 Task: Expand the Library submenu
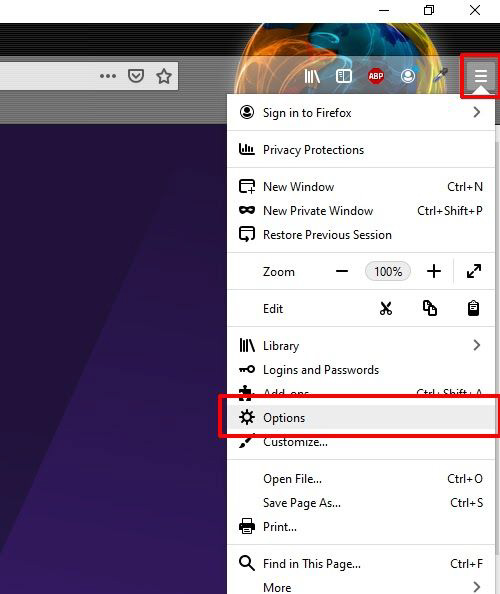(361, 345)
